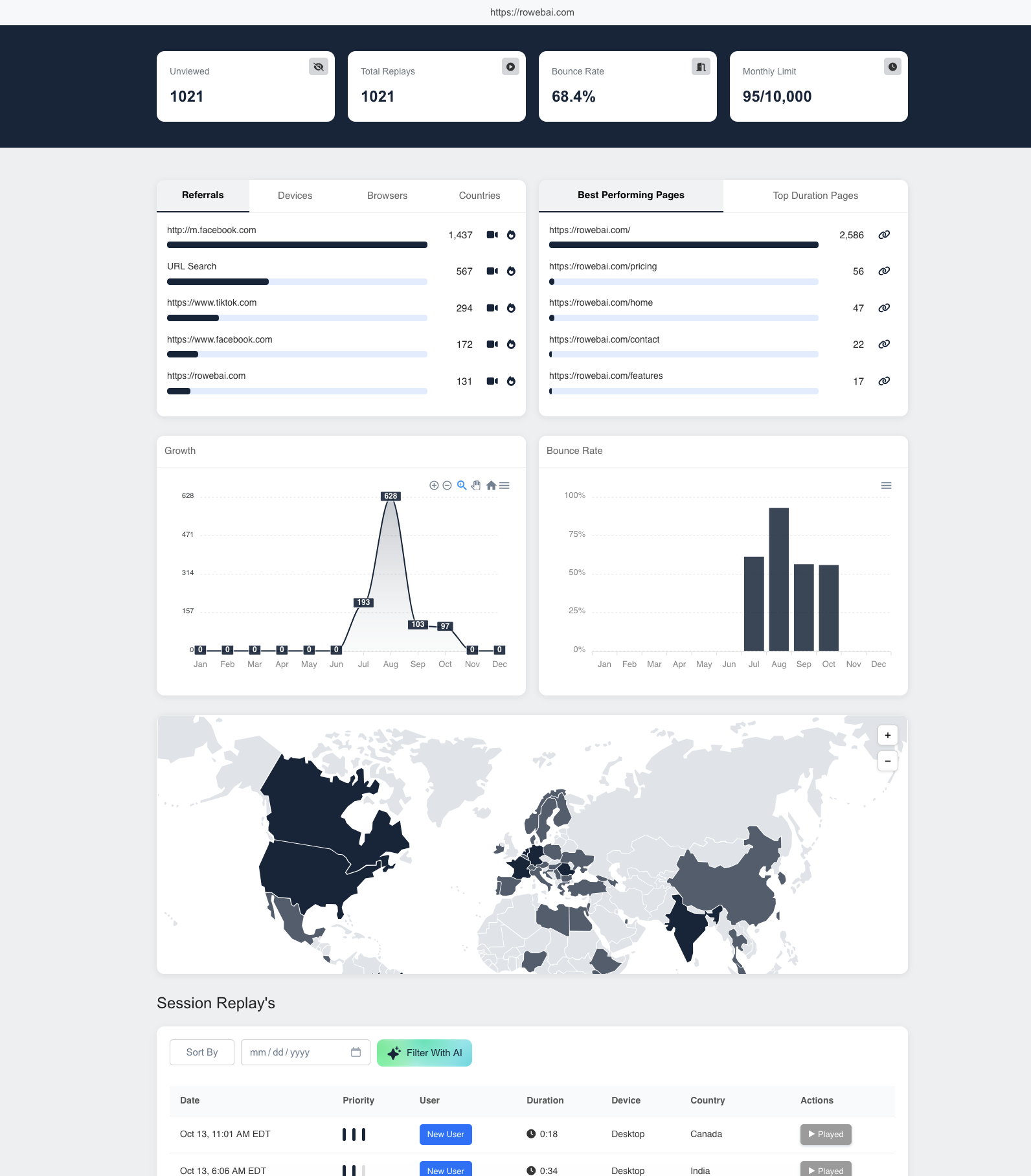The height and width of the screenshot is (1176, 1031).
Task: Click link icon for https://rowebai.com/home page
Action: 884,308
